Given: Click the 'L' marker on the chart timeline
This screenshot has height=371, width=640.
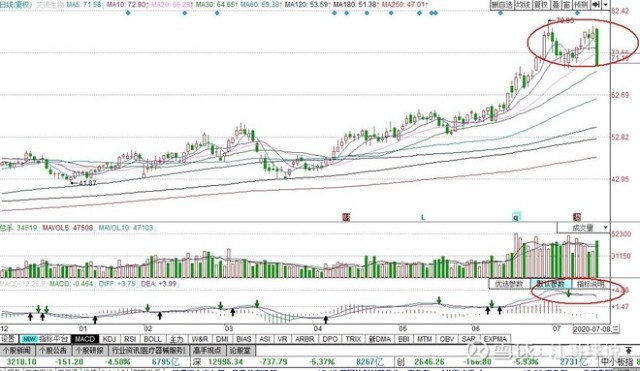Looking at the screenshot, I should (423, 218).
